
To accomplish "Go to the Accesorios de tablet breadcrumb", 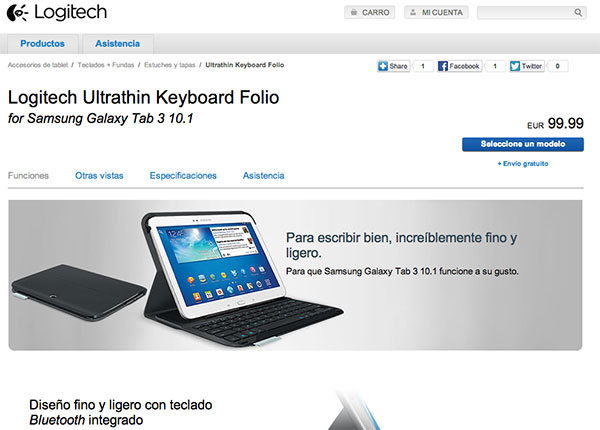I will [x=38, y=65].
